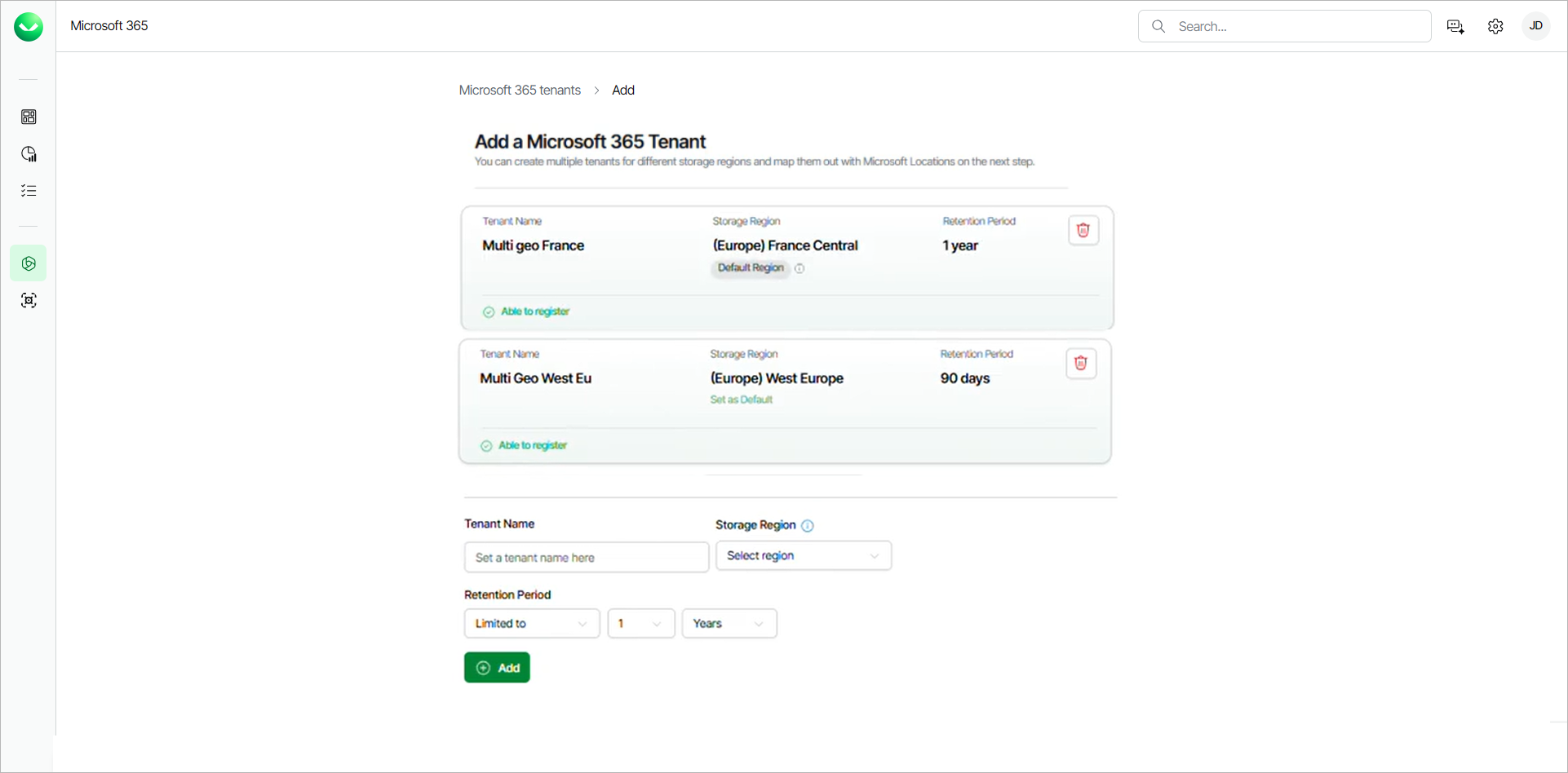Click the Default Region badge
The width and height of the screenshot is (1568, 773).
(x=751, y=268)
